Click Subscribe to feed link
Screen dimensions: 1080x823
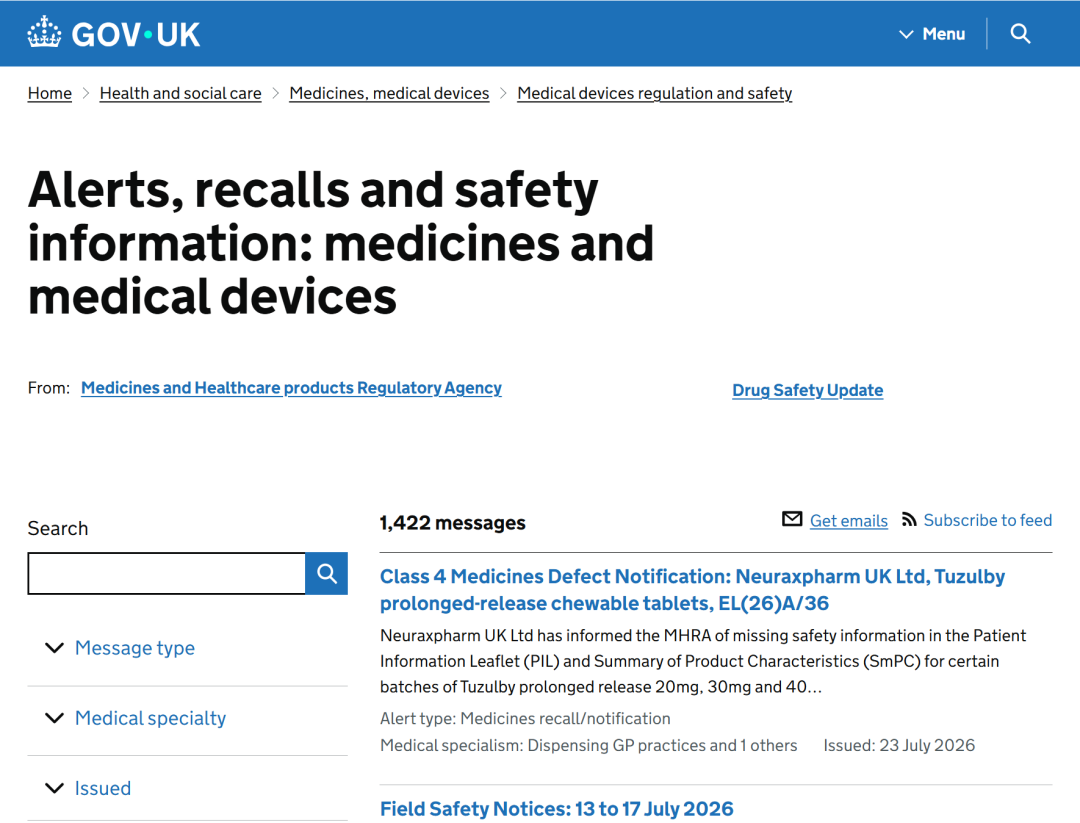pyautogui.click(x=988, y=520)
